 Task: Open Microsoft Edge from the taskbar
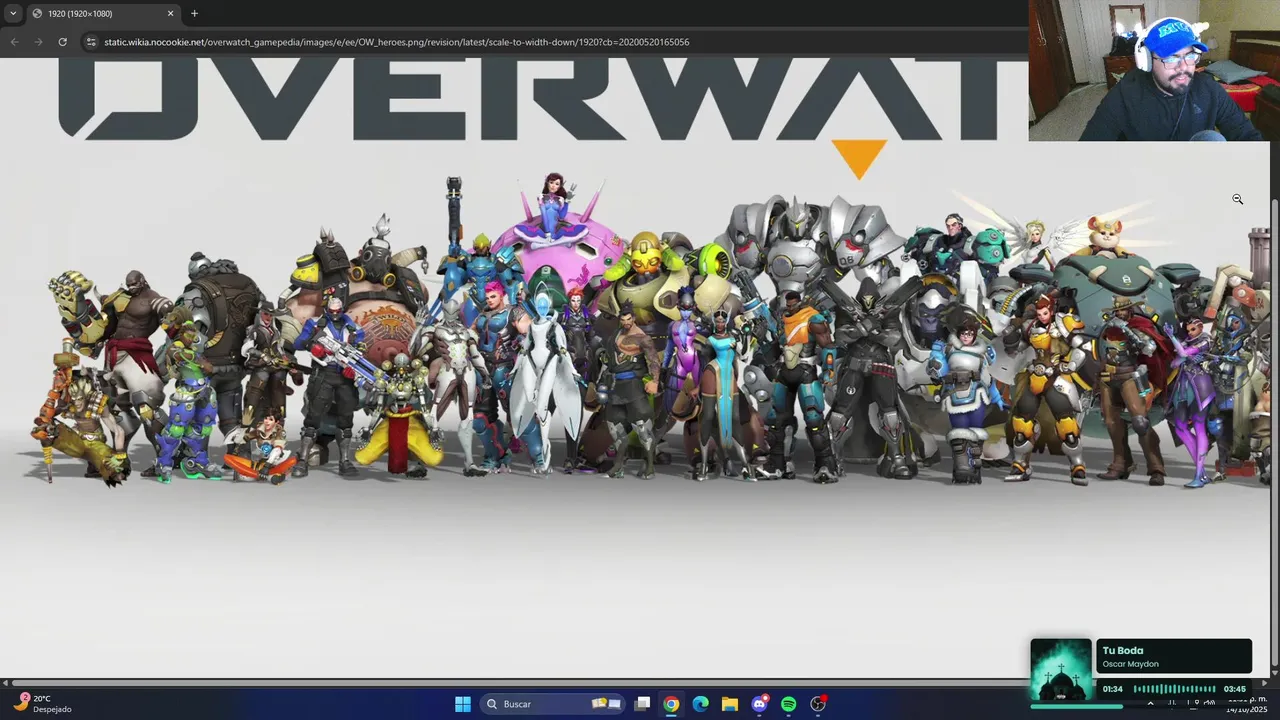[x=701, y=704]
